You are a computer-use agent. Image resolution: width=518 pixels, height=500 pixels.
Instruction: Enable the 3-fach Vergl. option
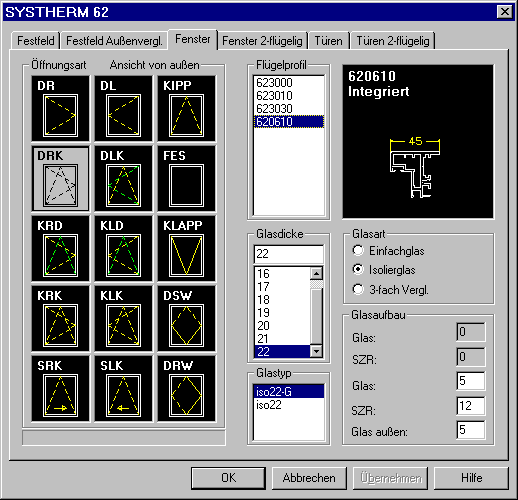pyautogui.click(x=358, y=289)
